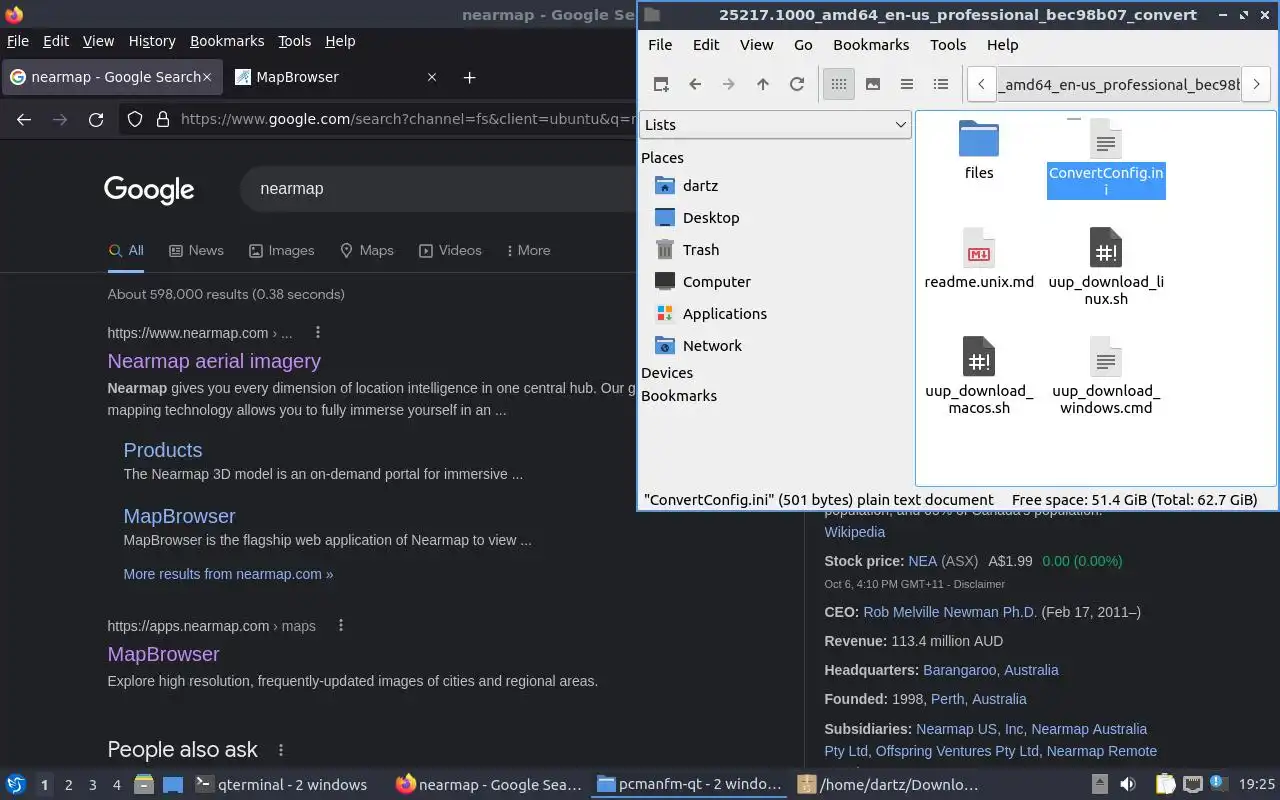Click the site security padlock icon
Viewport: 1280px width, 800px height.
tap(163, 120)
